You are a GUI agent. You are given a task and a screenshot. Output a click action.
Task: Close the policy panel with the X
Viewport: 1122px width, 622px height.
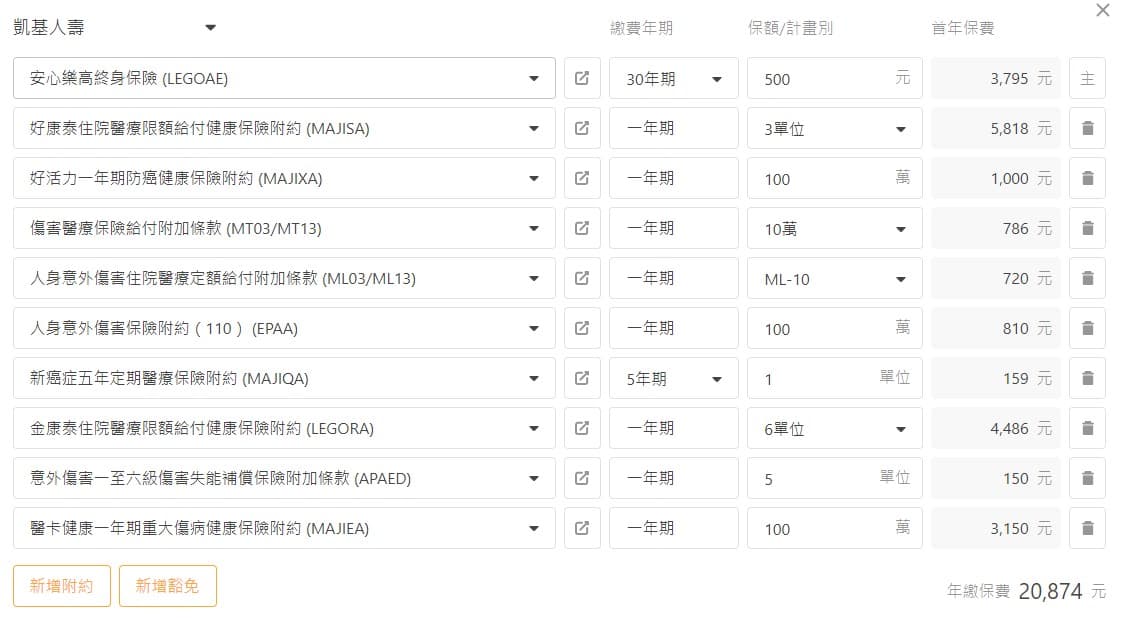(1103, 11)
